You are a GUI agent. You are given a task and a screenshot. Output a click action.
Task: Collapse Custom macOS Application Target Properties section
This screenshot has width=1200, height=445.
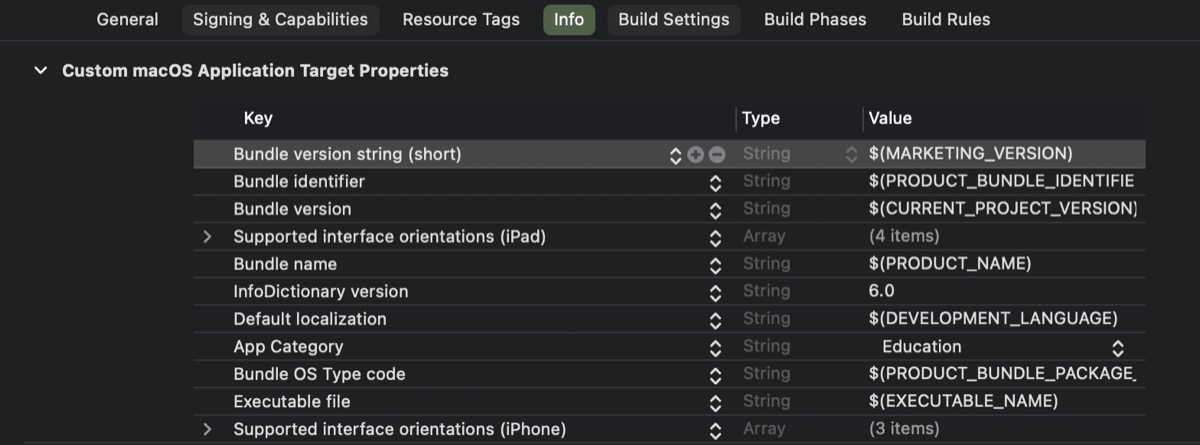click(41, 71)
